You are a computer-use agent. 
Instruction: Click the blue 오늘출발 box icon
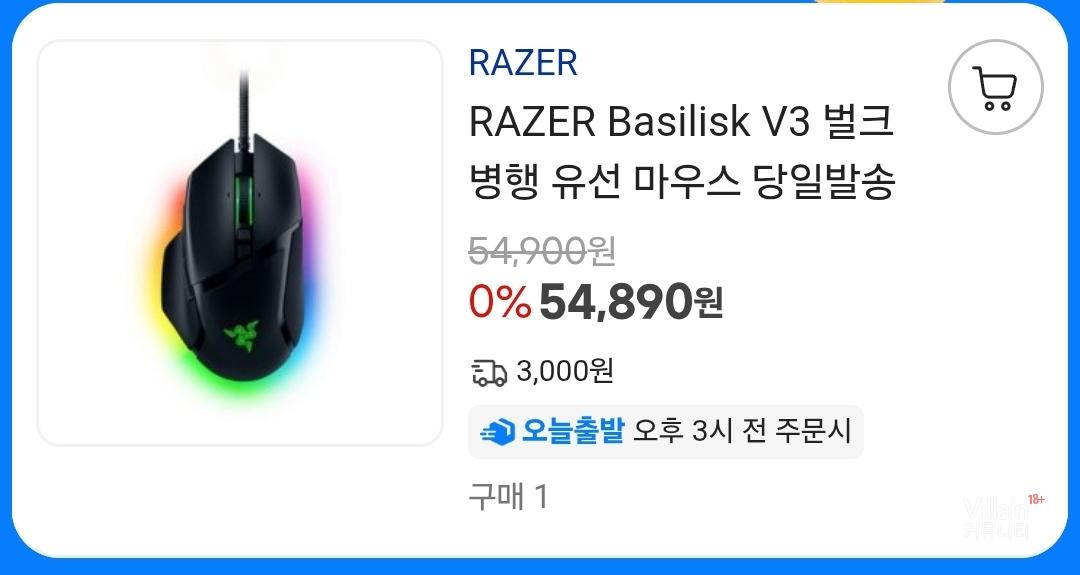[x=498, y=432]
